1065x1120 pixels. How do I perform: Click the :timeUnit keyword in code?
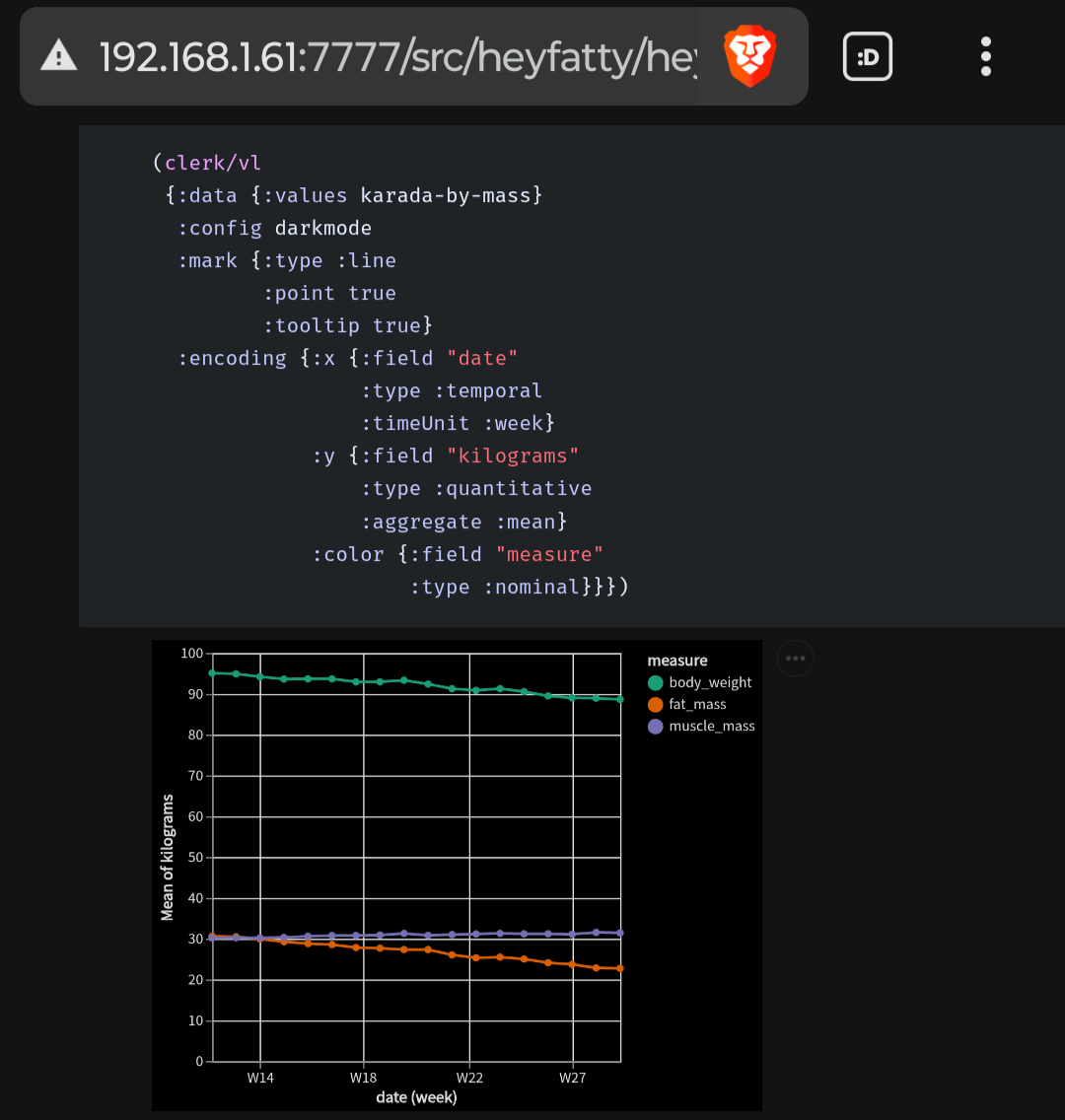click(415, 423)
